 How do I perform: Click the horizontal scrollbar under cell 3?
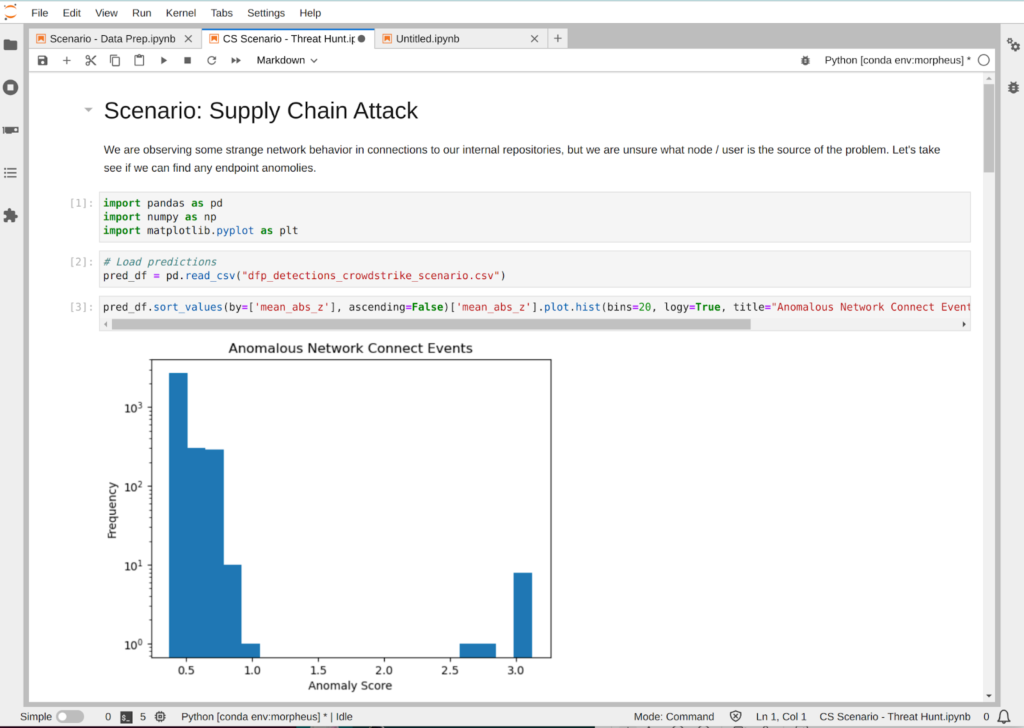point(430,324)
